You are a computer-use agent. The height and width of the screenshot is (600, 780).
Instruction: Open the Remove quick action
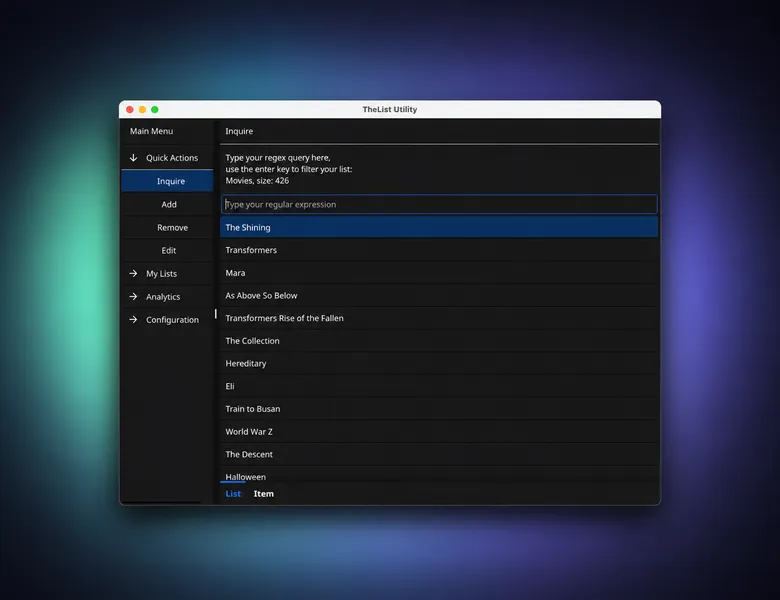coord(167,227)
